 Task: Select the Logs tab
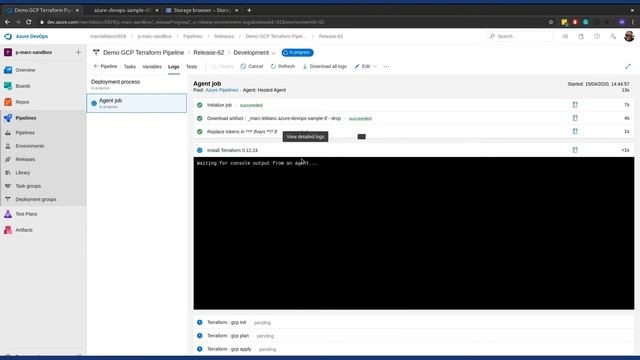pyautogui.click(x=173, y=67)
